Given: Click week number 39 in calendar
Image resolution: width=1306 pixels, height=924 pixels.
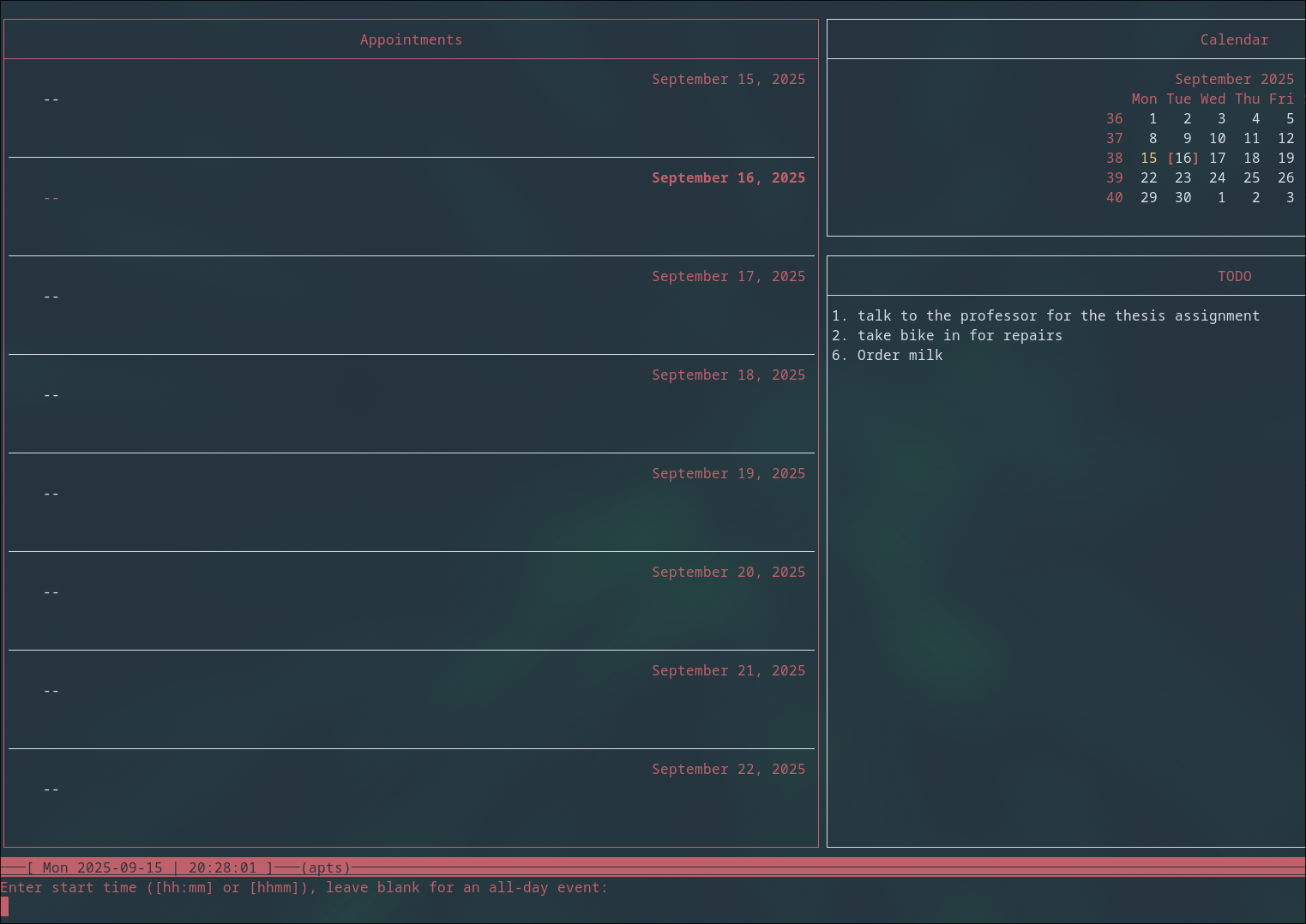Looking at the screenshot, I should tap(1114, 177).
